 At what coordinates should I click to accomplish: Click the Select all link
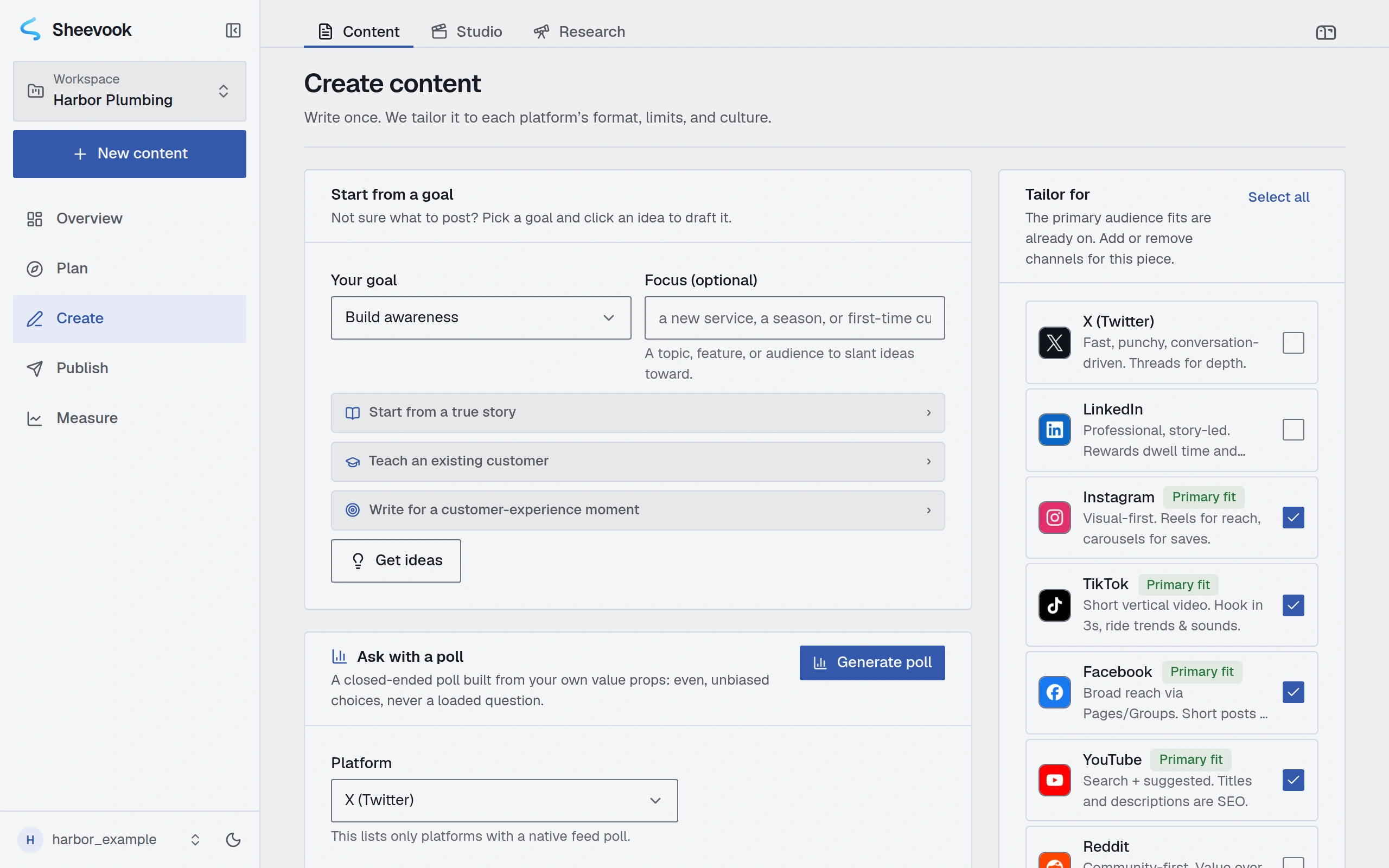[x=1278, y=197]
